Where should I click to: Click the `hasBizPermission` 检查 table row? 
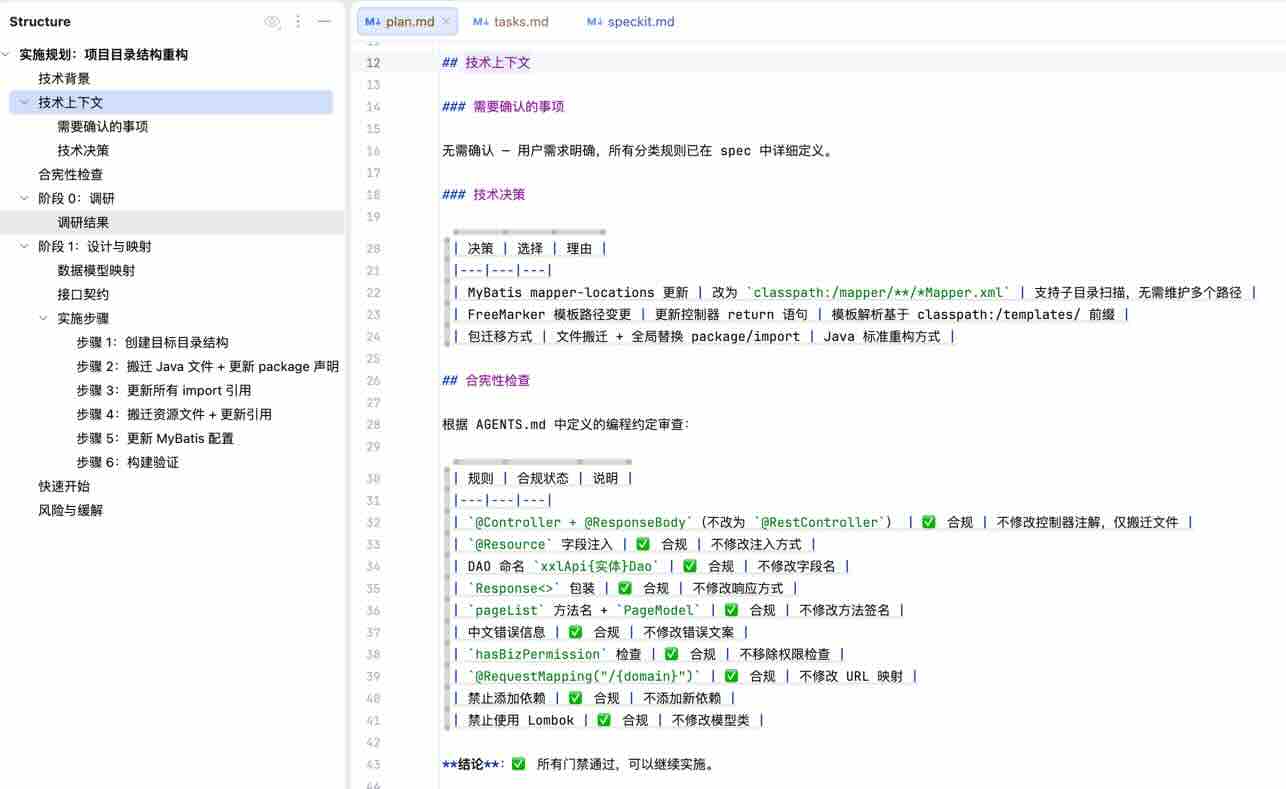[x=648, y=655]
